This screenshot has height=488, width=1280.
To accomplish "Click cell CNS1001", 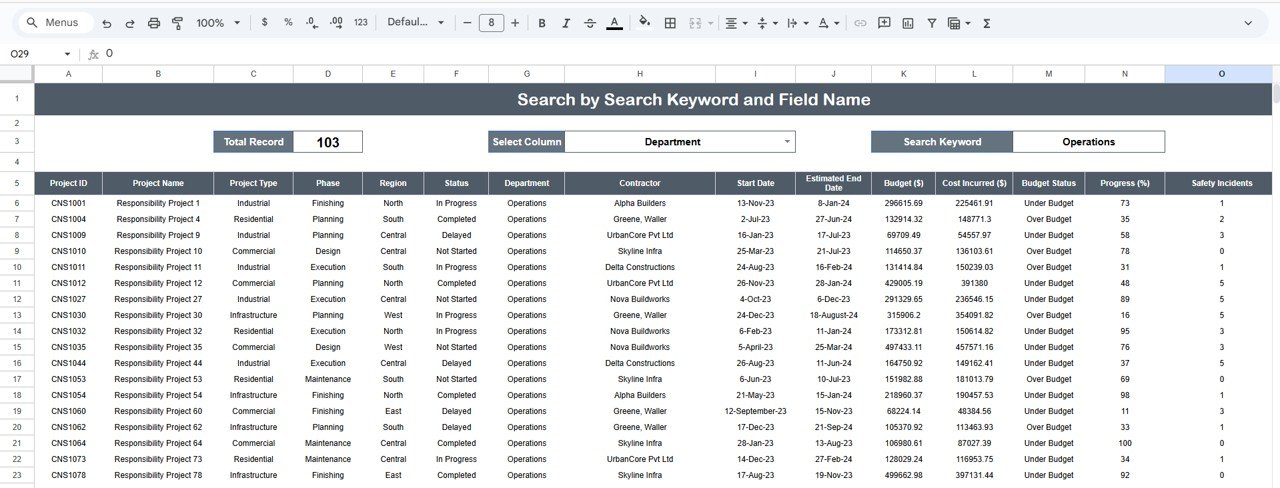I will (x=68, y=203).
